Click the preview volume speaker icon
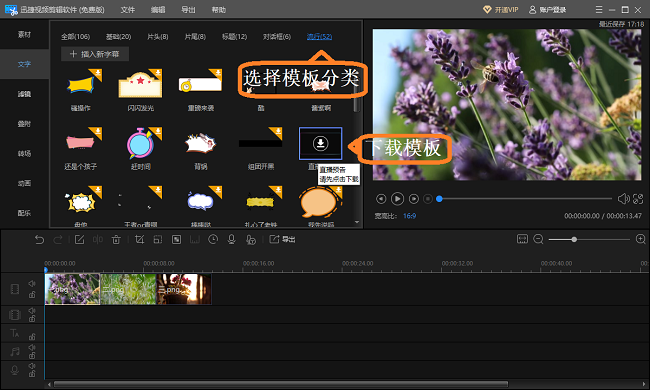 point(623,199)
